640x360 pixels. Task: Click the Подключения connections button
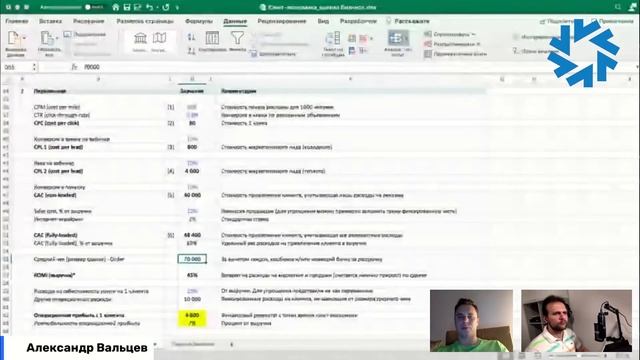[85, 34]
